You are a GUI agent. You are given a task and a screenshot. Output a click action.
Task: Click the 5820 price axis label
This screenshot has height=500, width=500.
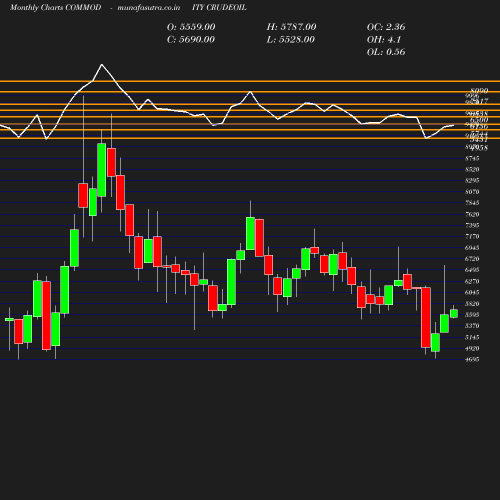tap(472, 304)
